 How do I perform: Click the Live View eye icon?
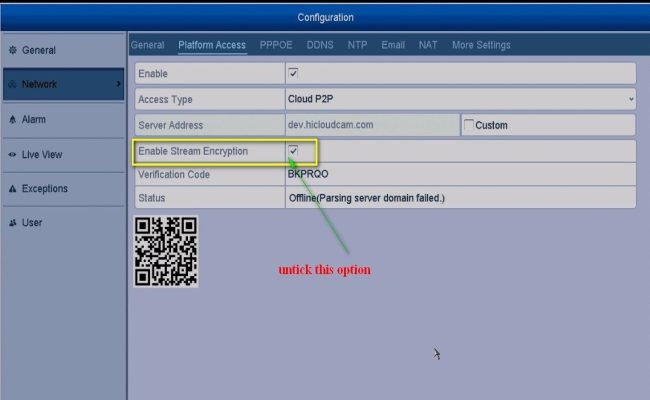(x=13, y=155)
